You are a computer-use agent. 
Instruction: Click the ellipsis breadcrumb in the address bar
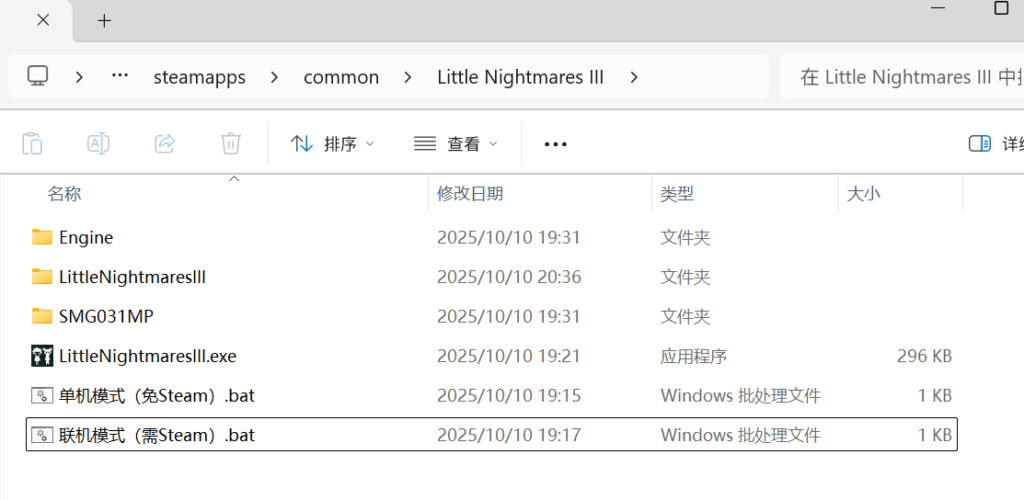[120, 76]
